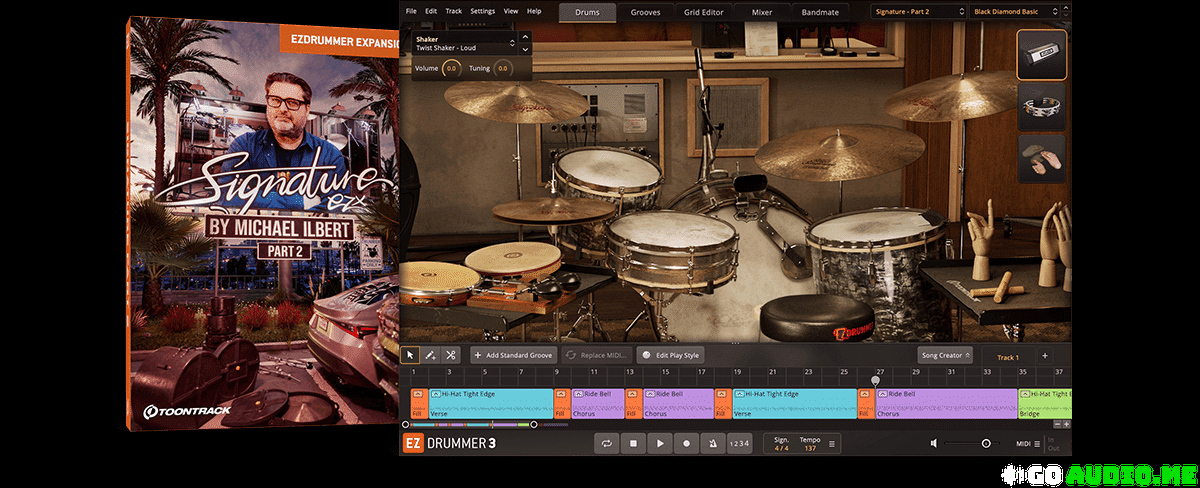Viewport: 1200px width, 488px height.
Task: Open the Edit menu
Action: 431,11
